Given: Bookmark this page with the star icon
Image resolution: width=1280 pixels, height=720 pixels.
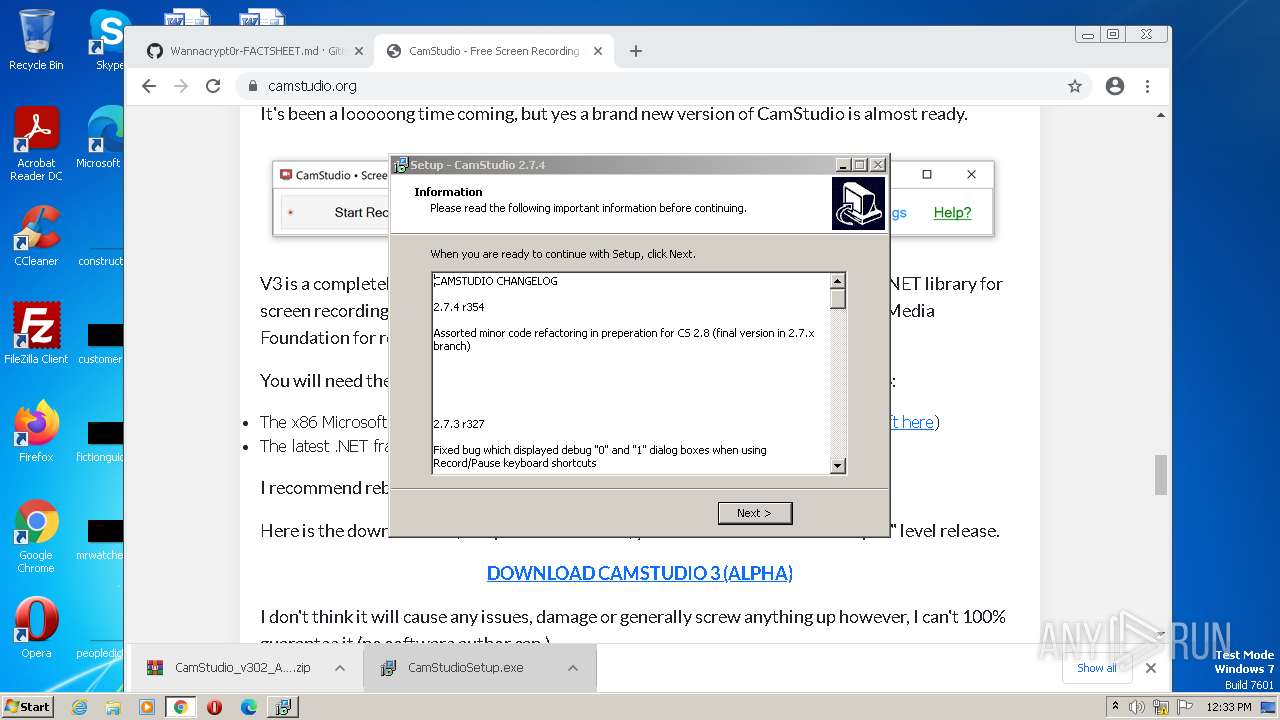Looking at the screenshot, I should (x=1075, y=86).
